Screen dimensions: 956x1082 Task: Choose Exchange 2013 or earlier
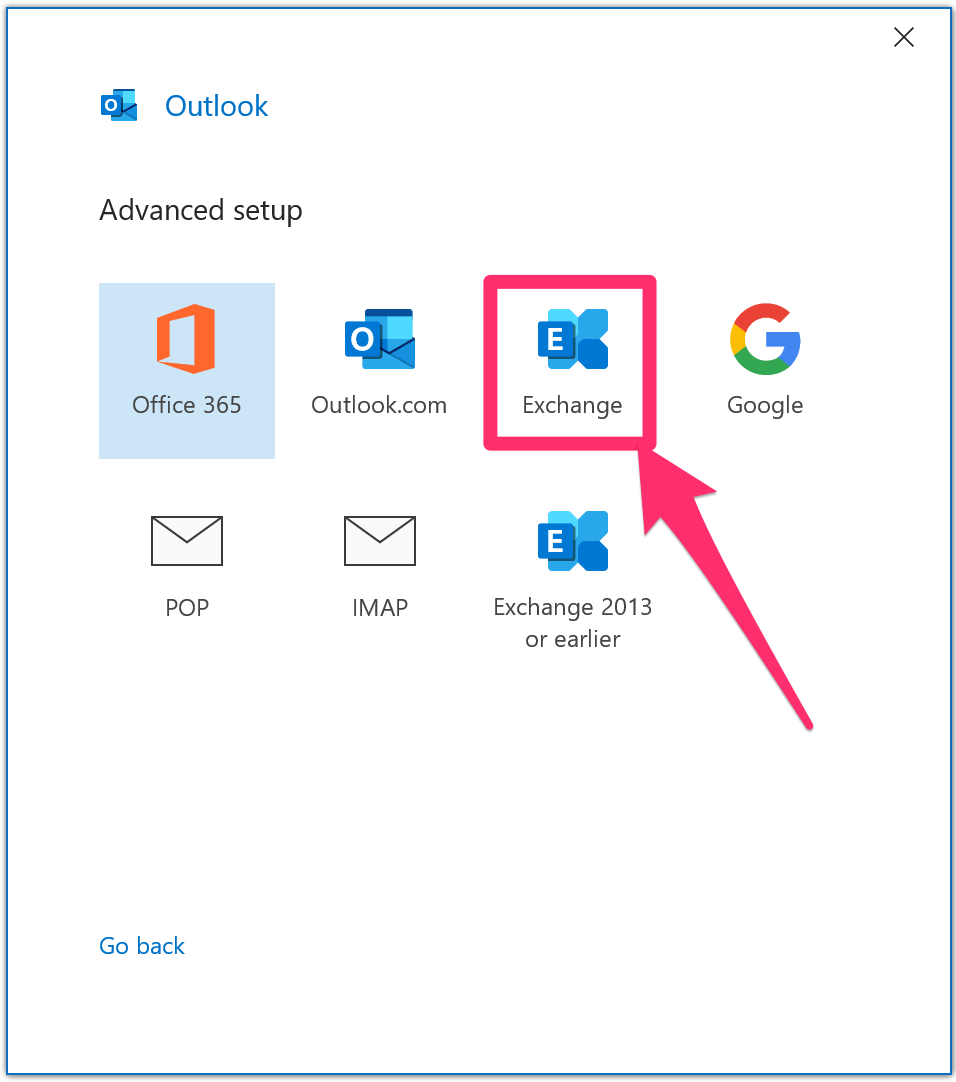(572, 580)
